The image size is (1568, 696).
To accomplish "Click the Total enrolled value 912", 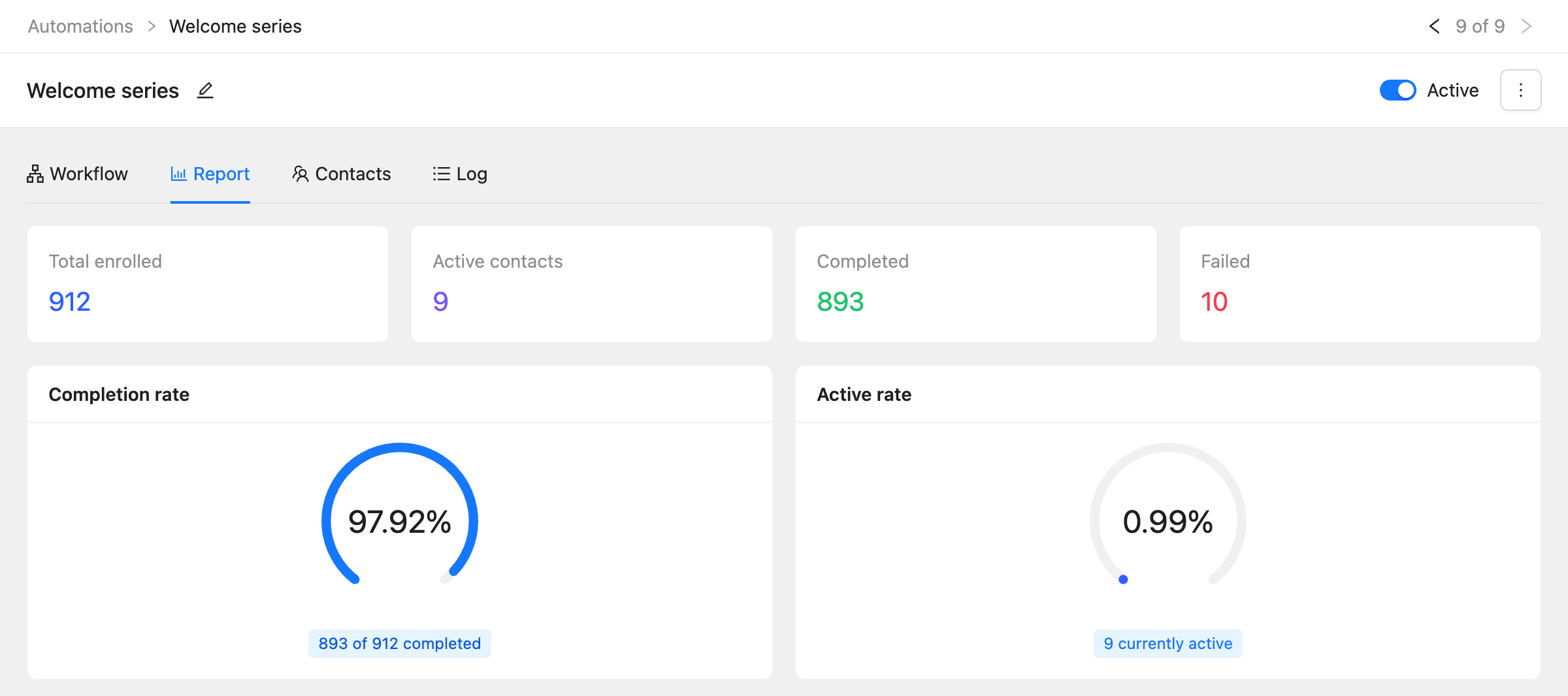I will tap(69, 302).
